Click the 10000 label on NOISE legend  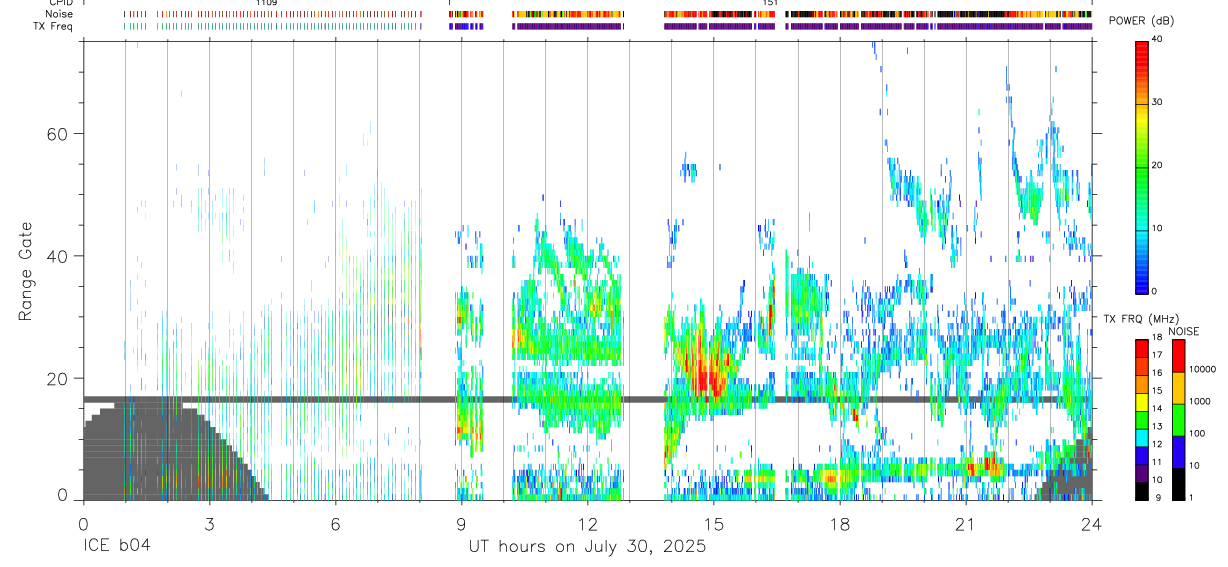click(1203, 369)
